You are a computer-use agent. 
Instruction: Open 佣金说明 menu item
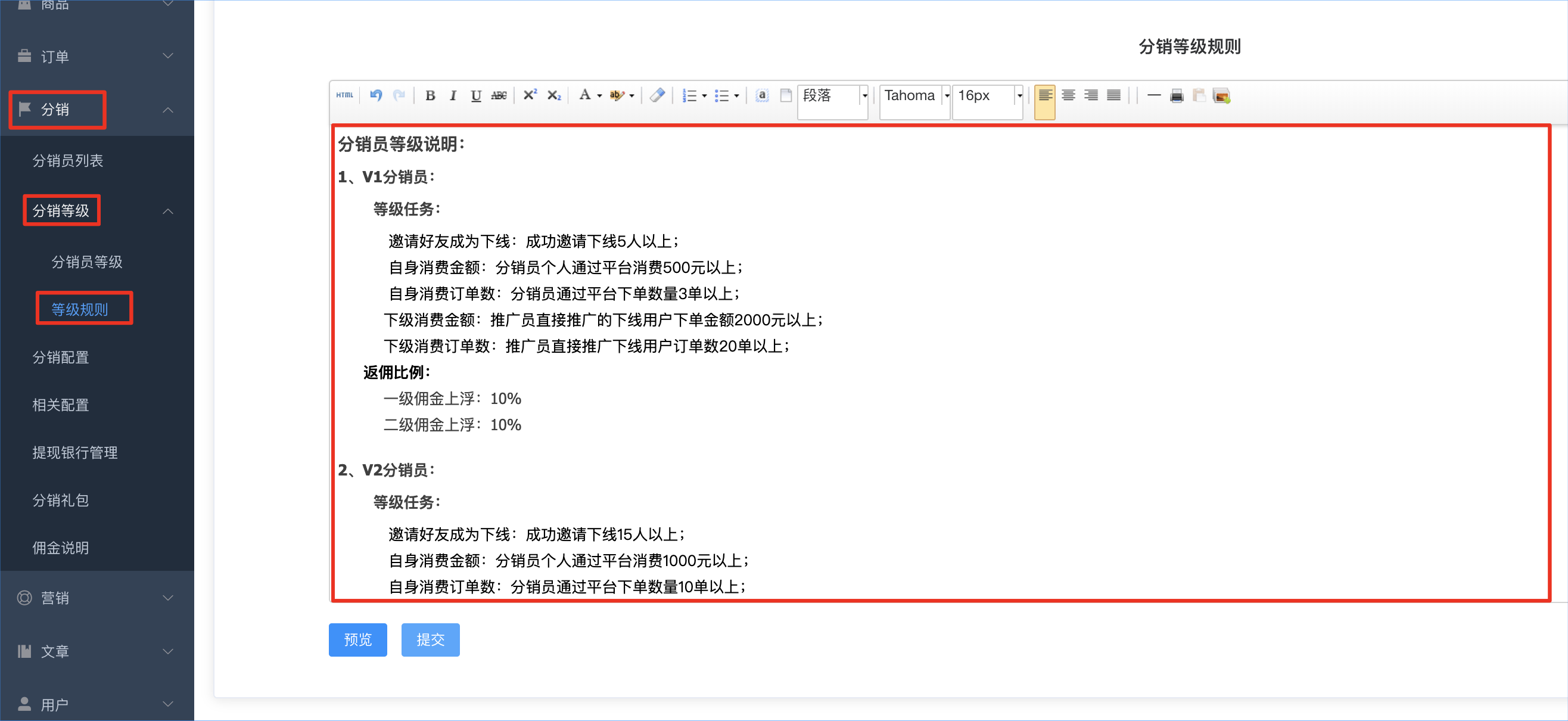[61, 548]
